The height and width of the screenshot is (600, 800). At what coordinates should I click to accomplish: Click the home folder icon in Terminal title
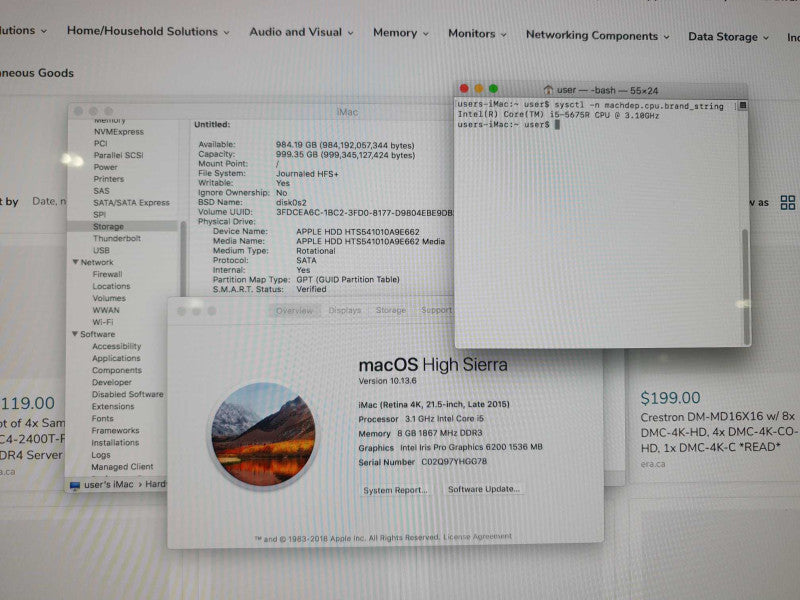click(x=548, y=90)
